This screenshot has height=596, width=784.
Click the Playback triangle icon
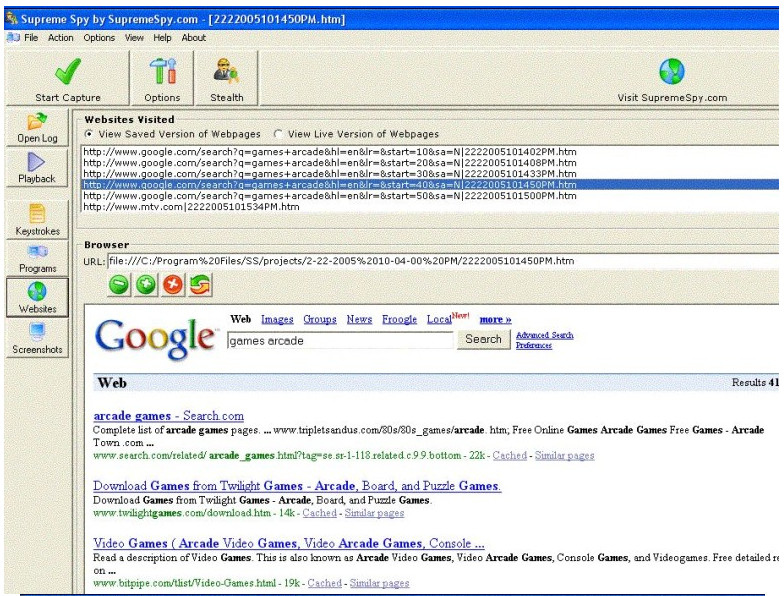[36, 162]
